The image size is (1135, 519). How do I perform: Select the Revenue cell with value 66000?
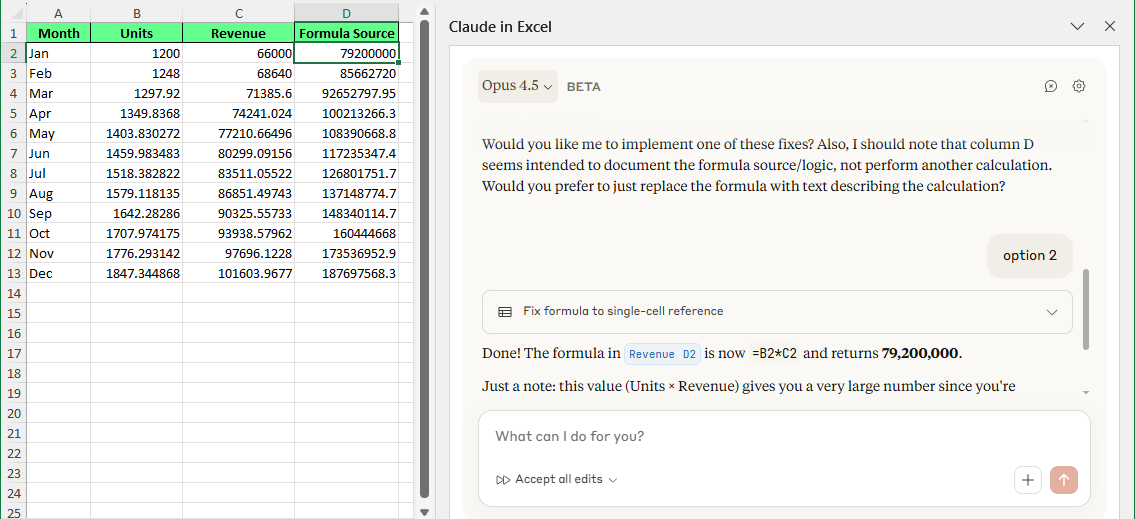(x=238, y=54)
